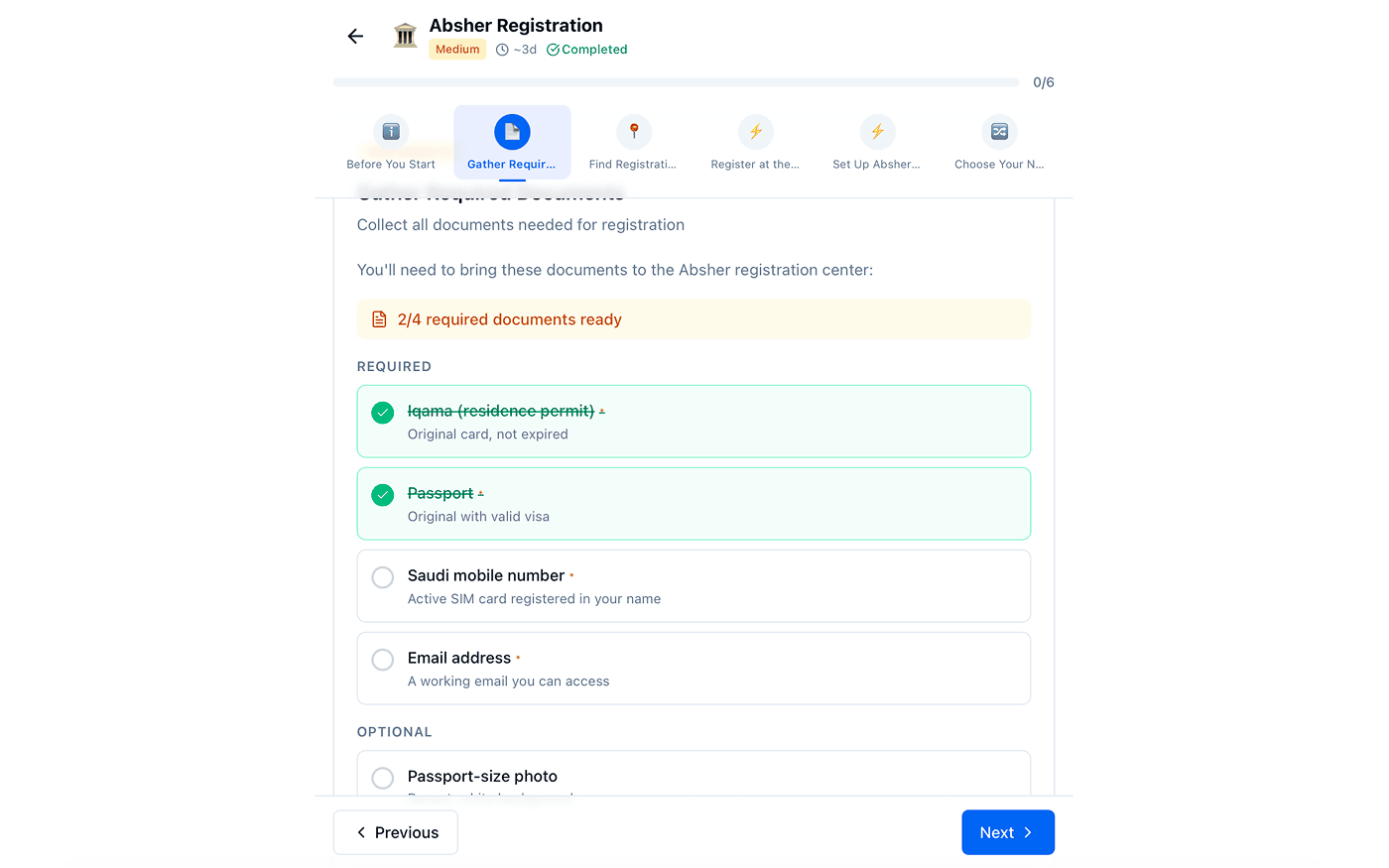The height and width of the screenshot is (868, 1389).
Task: Click the Completed status badge
Action: click(x=586, y=49)
